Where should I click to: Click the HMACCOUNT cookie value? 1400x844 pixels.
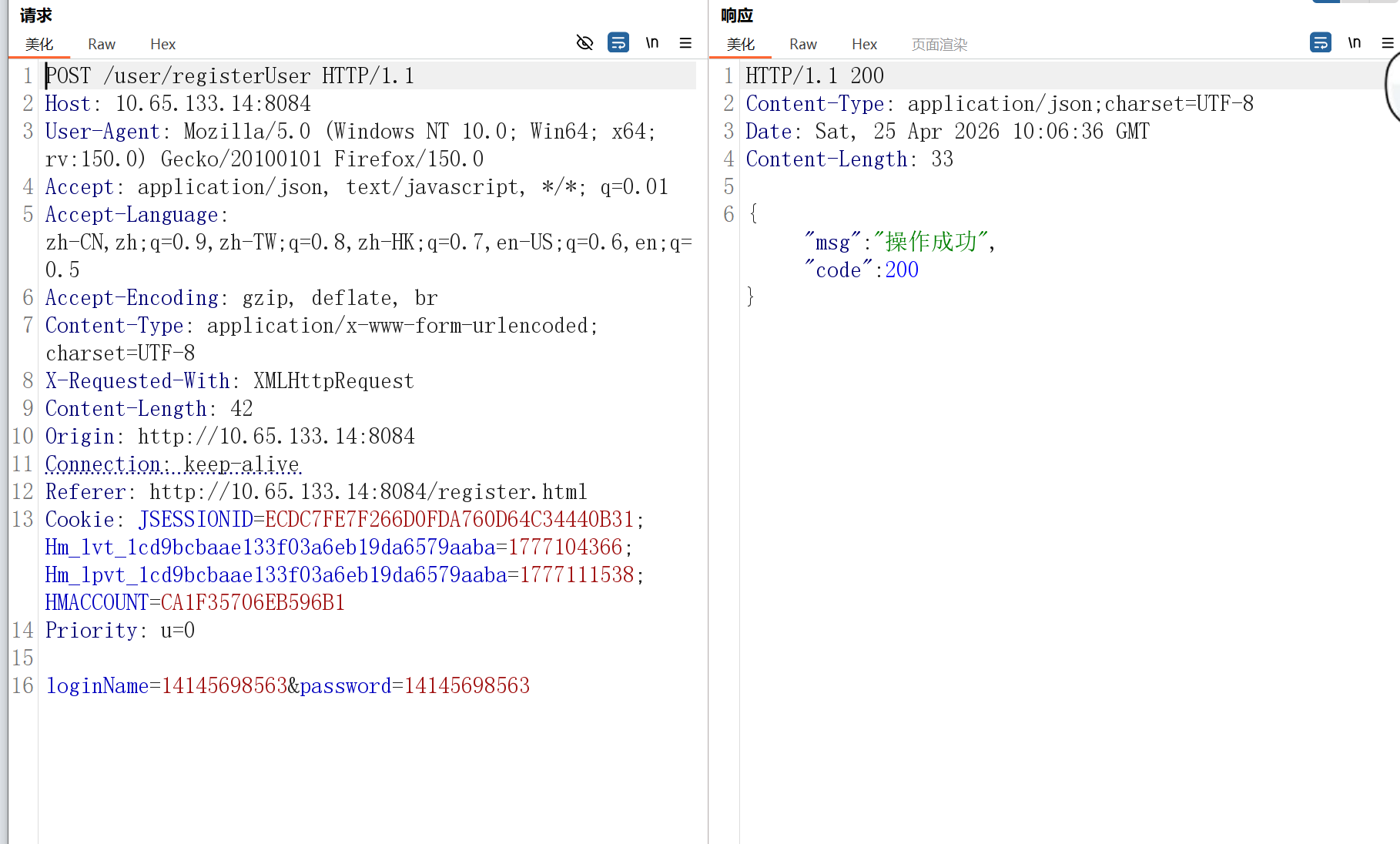pos(253,602)
